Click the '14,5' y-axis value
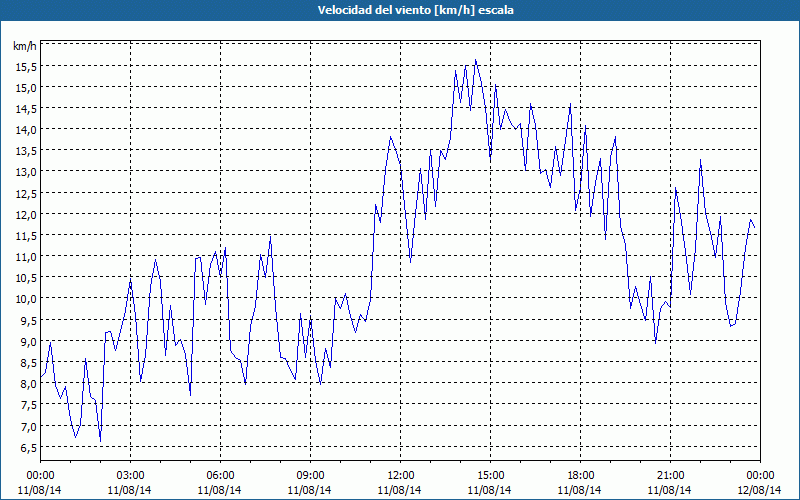The image size is (800, 500). [27, 109]
